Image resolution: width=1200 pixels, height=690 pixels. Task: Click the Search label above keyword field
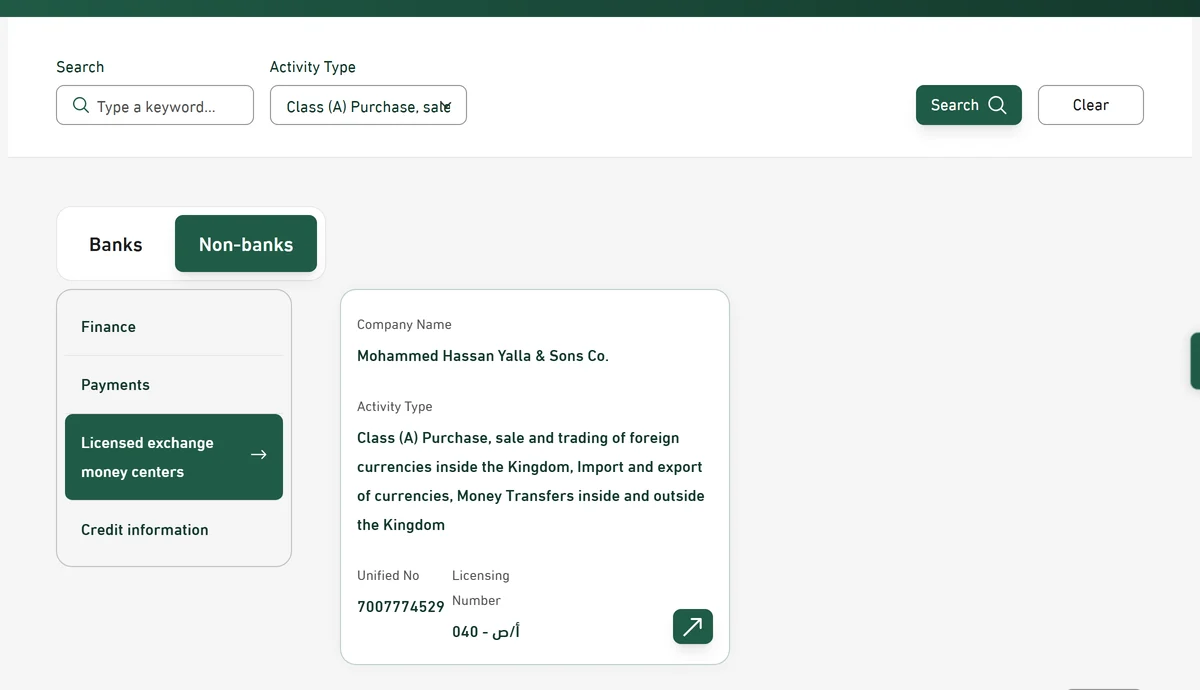[x=80, y=67]
